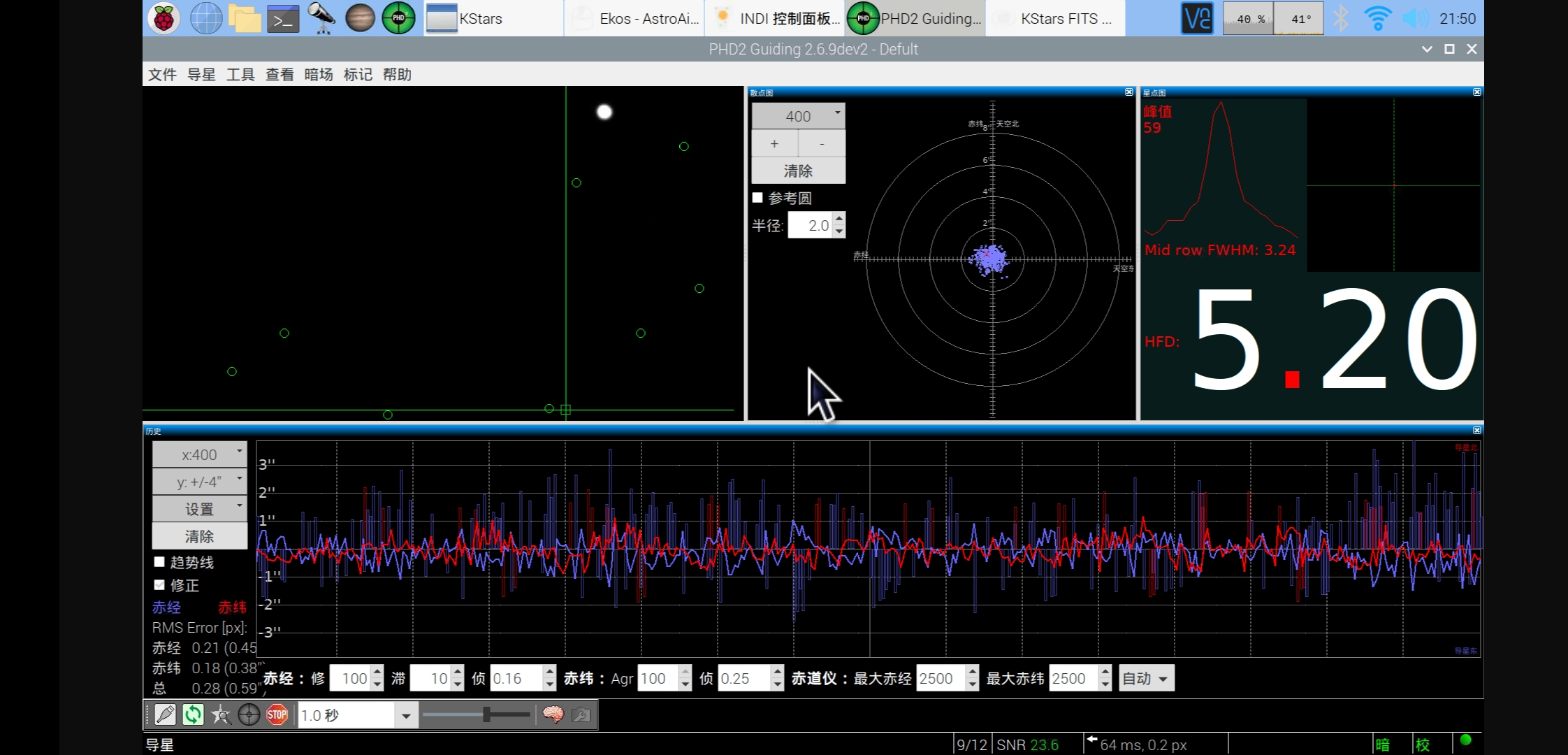The height and width of the screenshot is (755, 1568).
Task: Click the Bluetooth tray icon
Action: (1340, 18)
